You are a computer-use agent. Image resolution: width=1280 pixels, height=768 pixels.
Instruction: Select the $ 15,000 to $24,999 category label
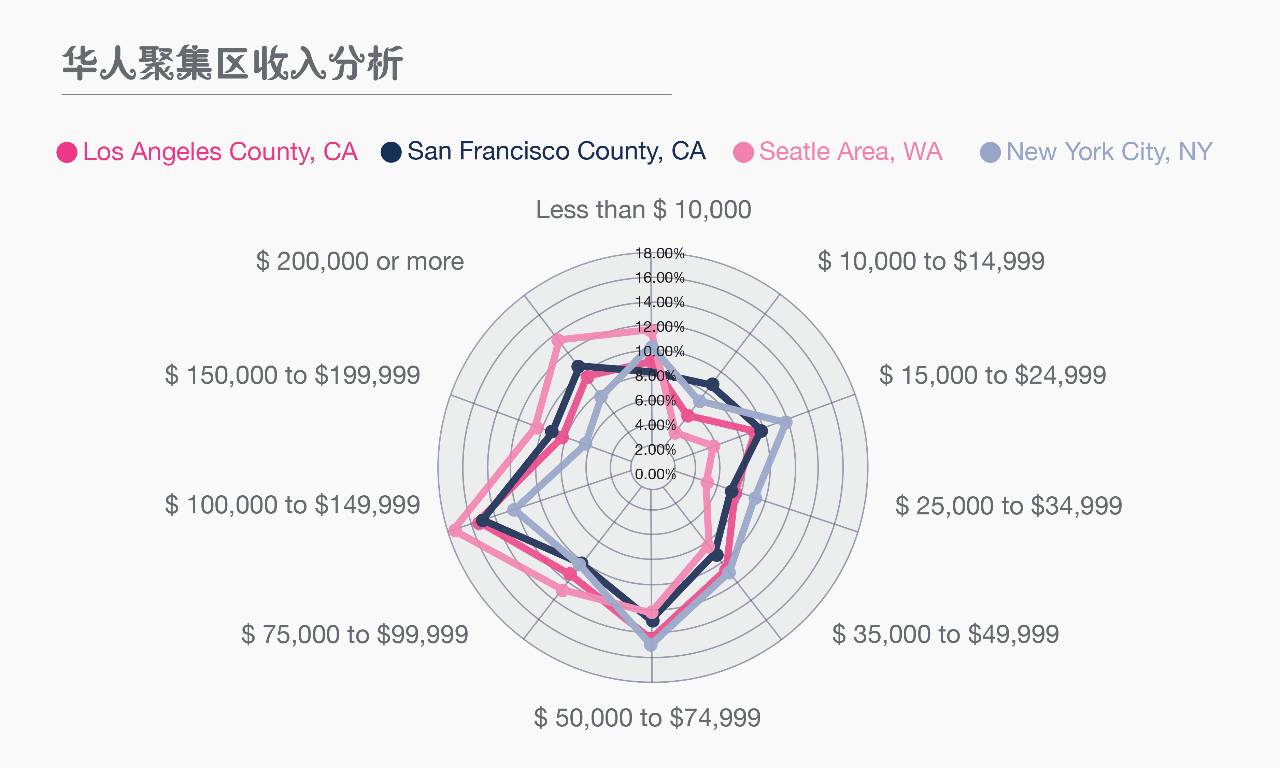[x=993, y=375]
